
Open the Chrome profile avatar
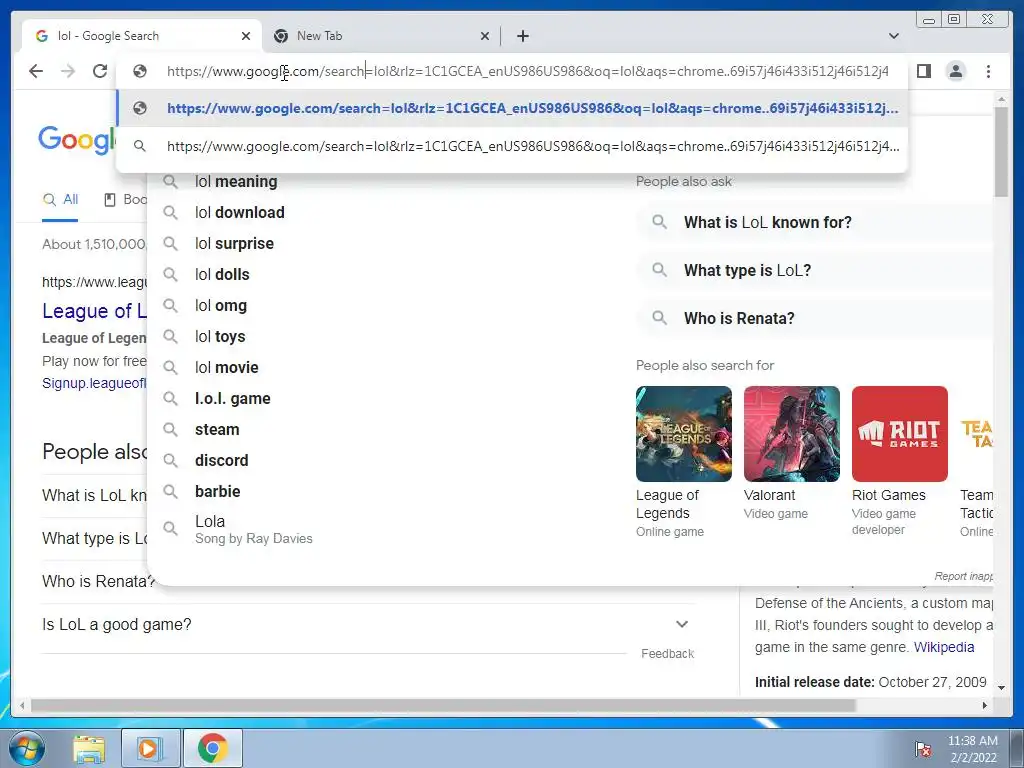(x=955, y=71)
